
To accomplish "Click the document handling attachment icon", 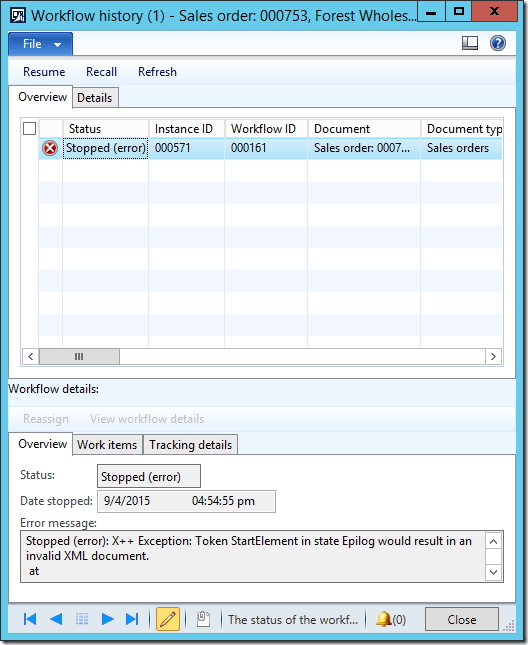I will click(203, 619).
